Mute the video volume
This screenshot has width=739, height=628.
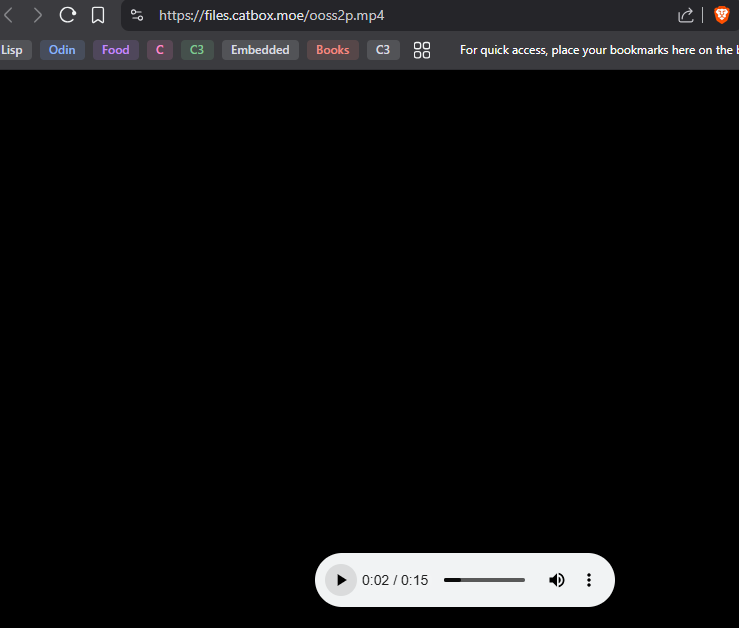click(557, 580)
